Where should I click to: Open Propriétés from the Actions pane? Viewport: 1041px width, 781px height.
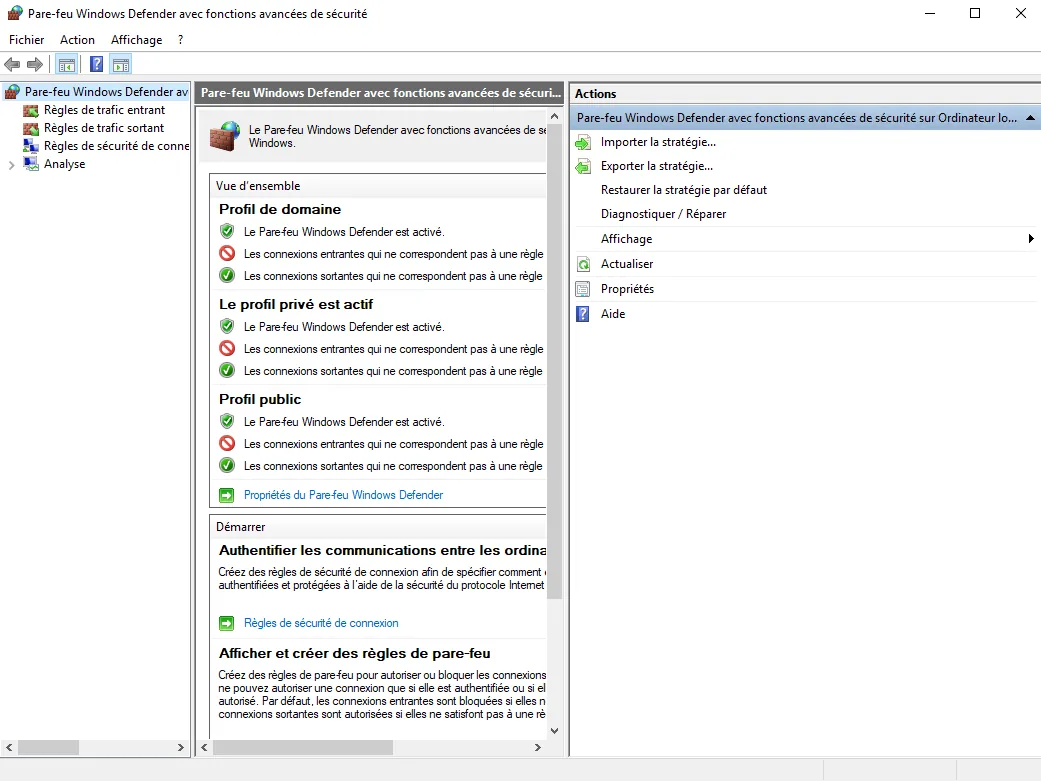coord(627,289)
